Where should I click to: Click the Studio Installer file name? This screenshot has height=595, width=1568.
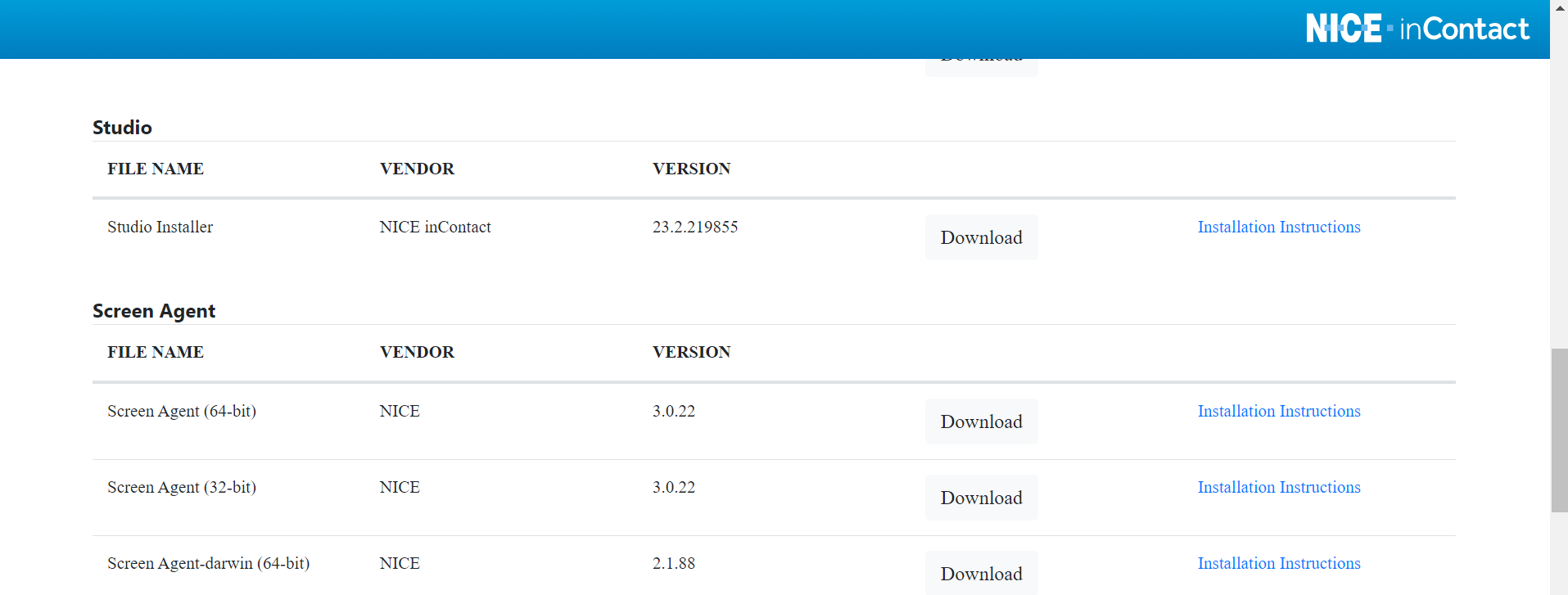point(160,227)
